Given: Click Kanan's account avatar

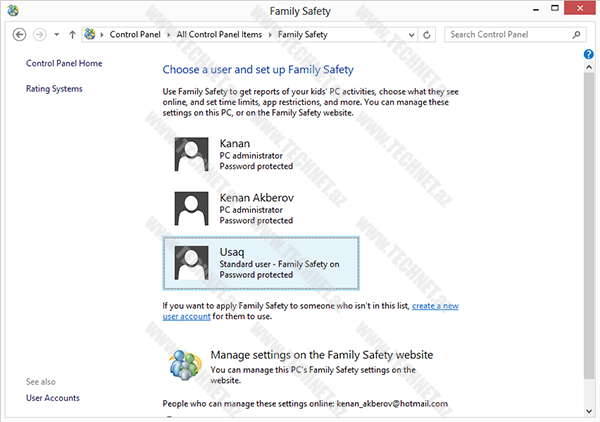Looking at the screenshot, I should click(x=192, y=154).
